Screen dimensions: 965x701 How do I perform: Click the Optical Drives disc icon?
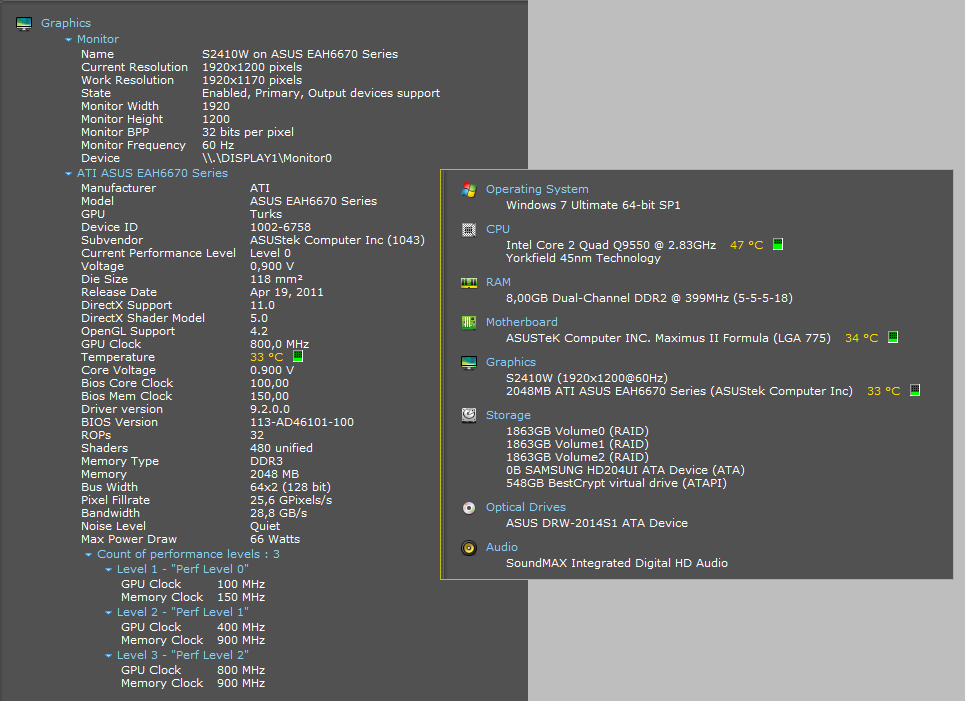pos(468,507)
